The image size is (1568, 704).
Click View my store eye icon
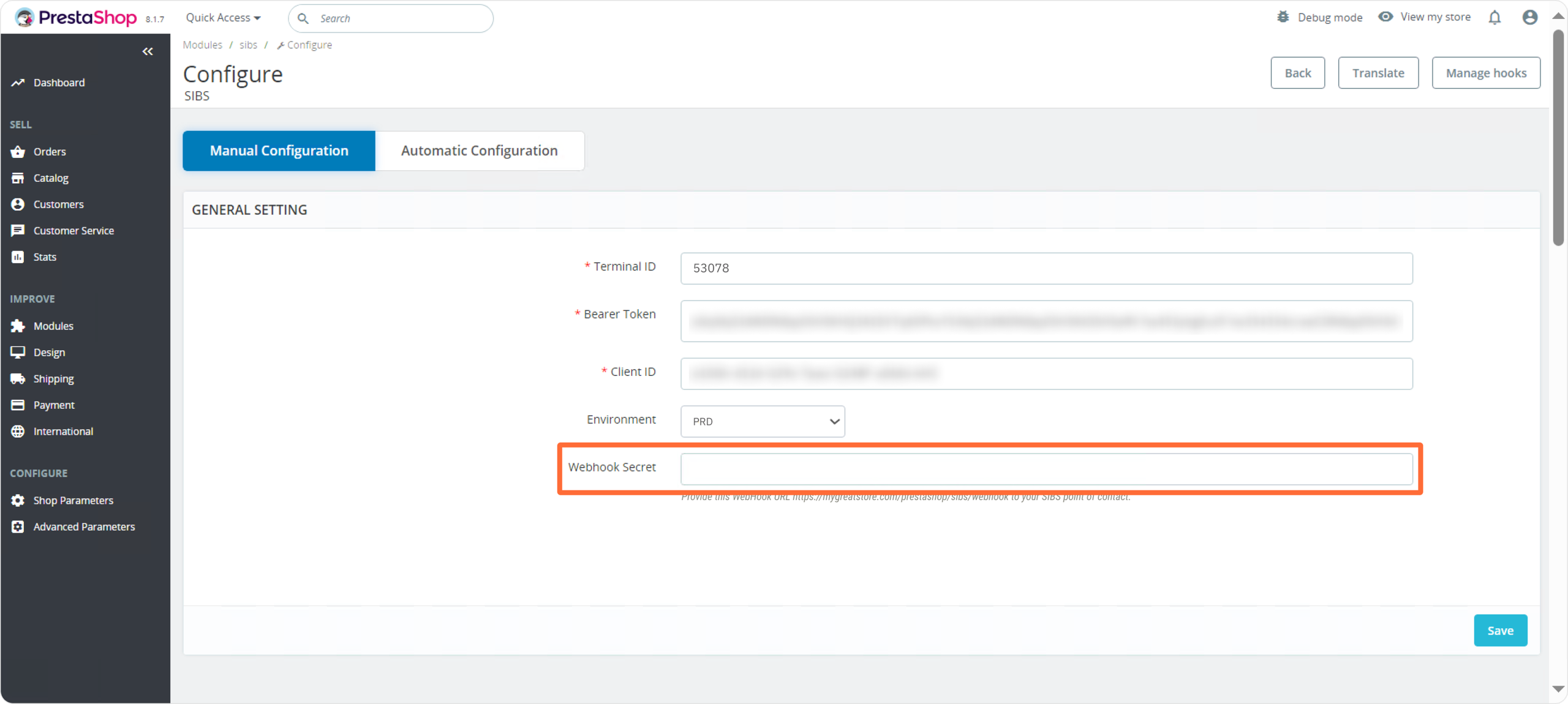(x=1385, y=17)
